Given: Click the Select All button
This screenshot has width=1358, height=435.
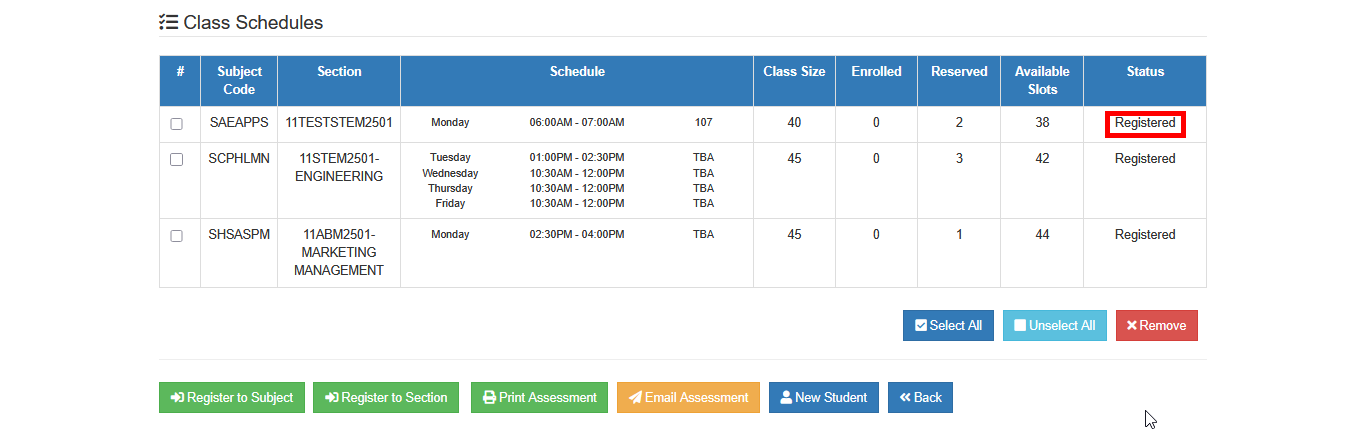Looking at the screenshot, I should (x=948, y=325).
